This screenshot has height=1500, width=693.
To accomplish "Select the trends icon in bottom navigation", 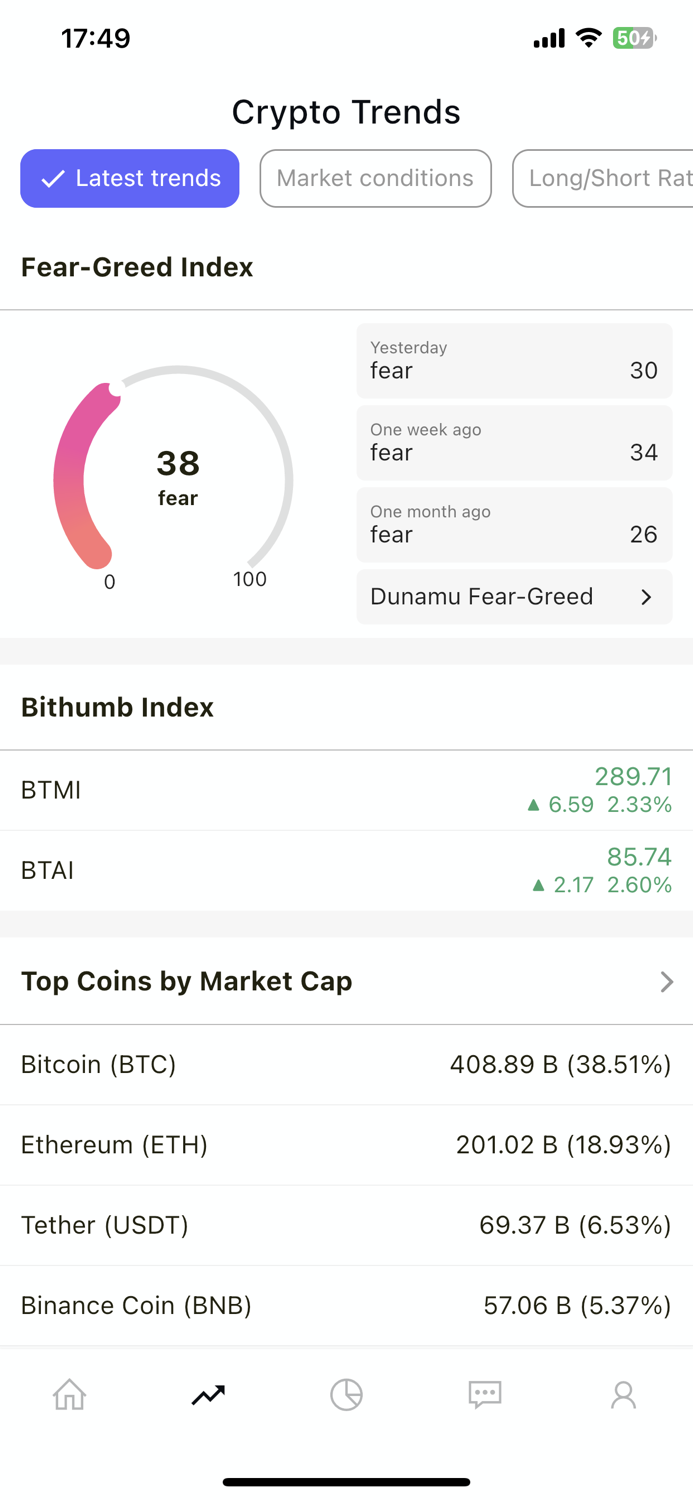I will (208, 1394).
